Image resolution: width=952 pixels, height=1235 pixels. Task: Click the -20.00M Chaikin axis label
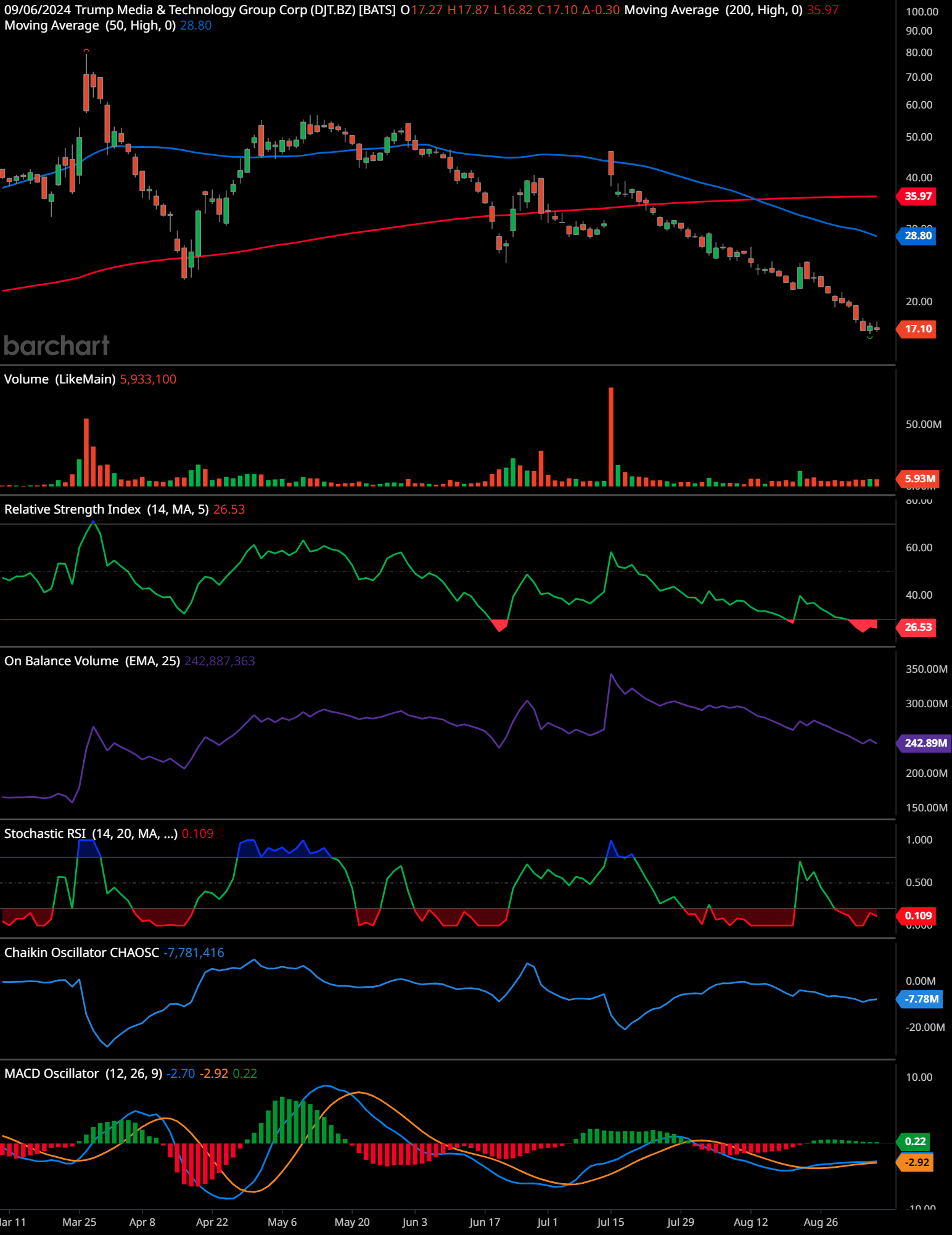pos(925,1027)
